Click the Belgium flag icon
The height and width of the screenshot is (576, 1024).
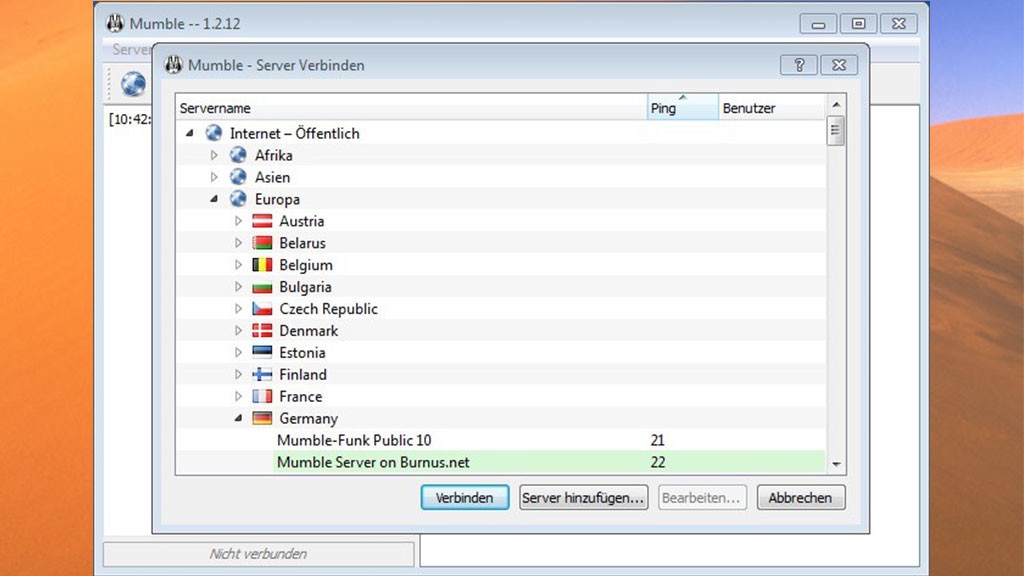click(262, 265)
